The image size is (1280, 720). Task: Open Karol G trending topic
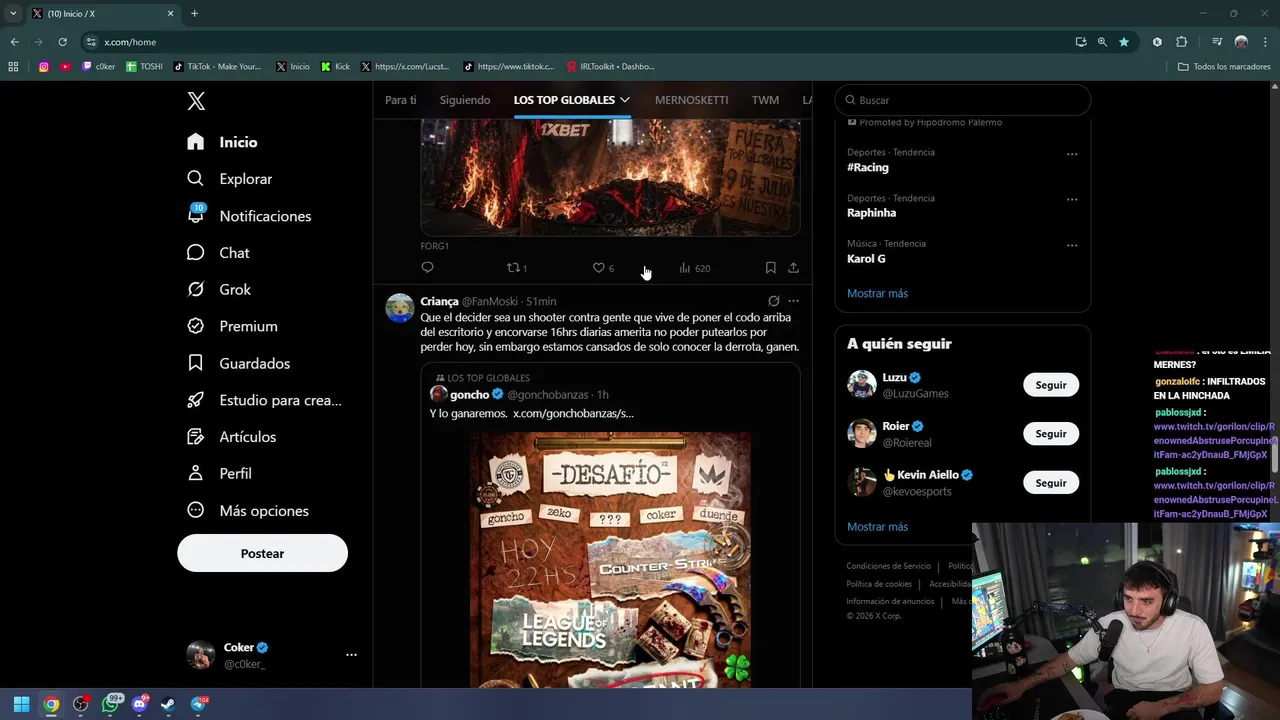pos(866,259)
